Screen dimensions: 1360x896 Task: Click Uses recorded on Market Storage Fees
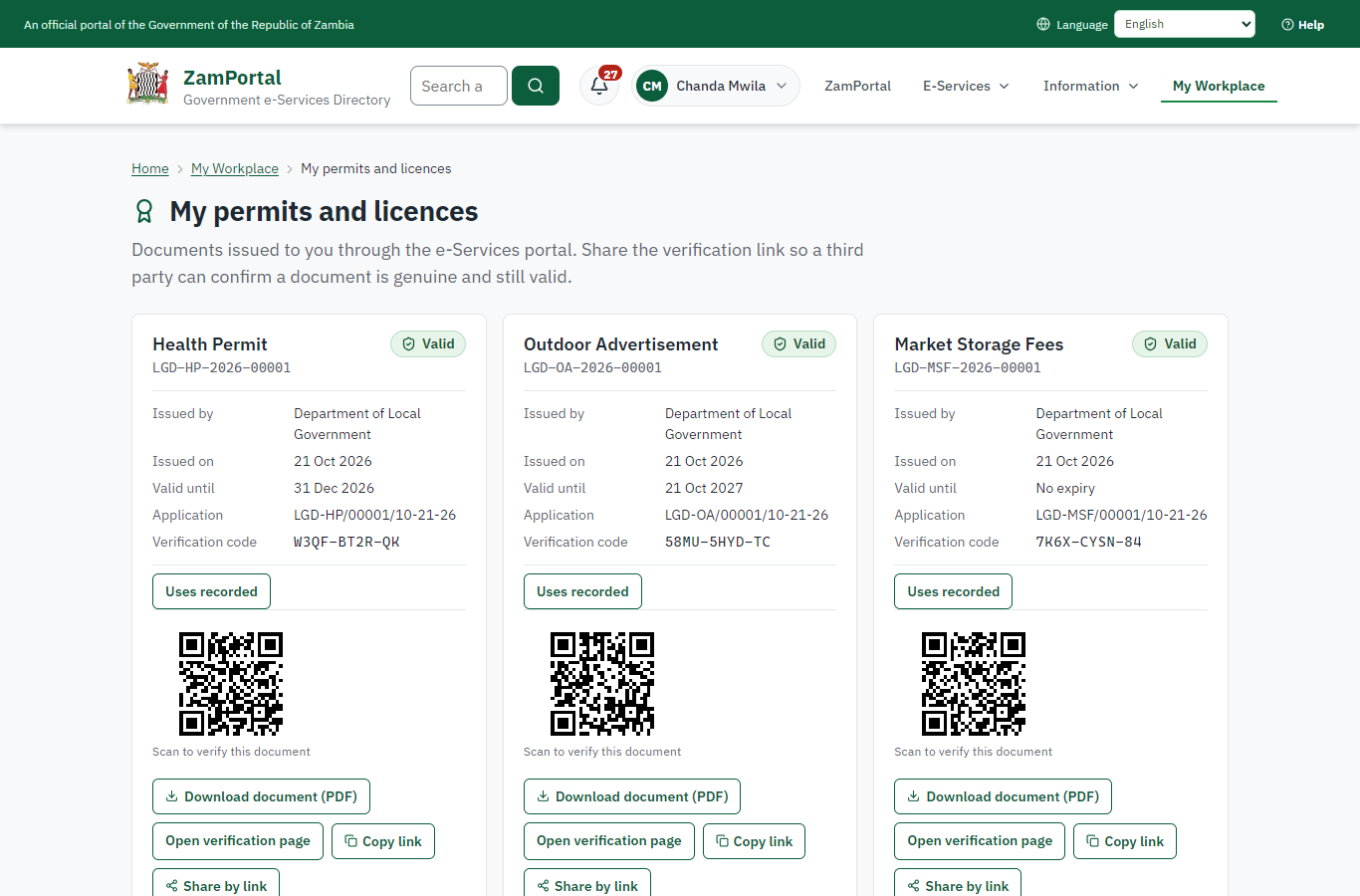point(953,591)
